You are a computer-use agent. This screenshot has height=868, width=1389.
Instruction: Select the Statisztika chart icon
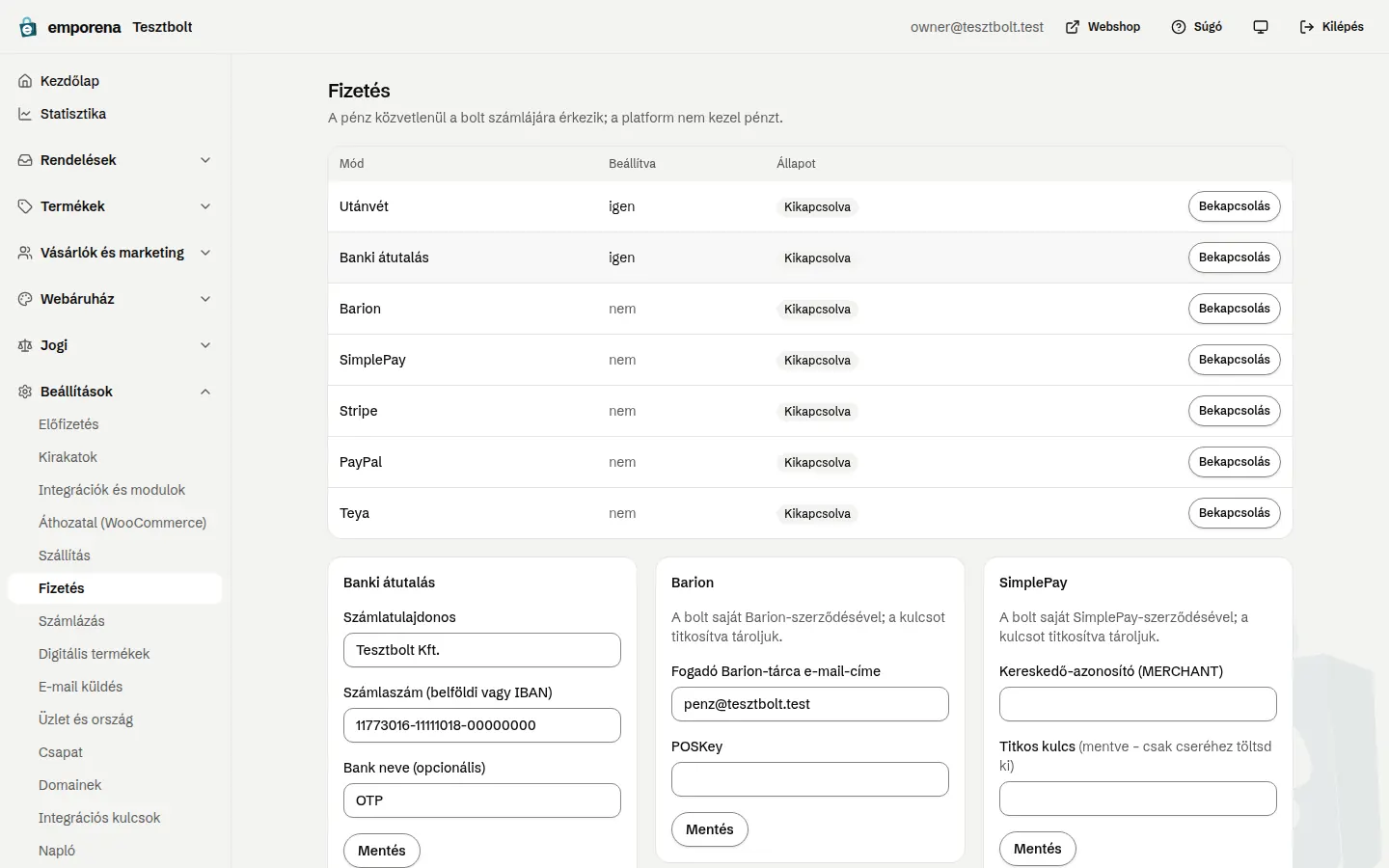(x=25, y=114)
